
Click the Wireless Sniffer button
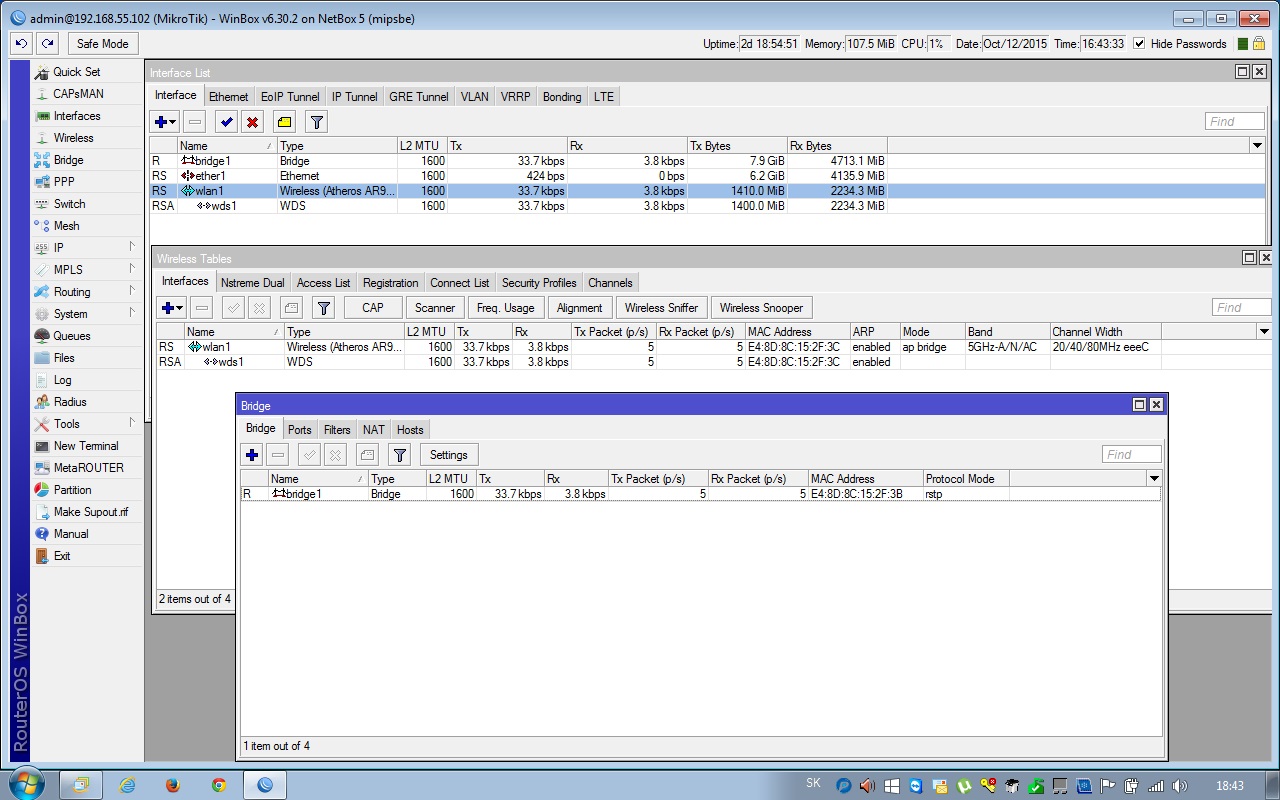662,308
